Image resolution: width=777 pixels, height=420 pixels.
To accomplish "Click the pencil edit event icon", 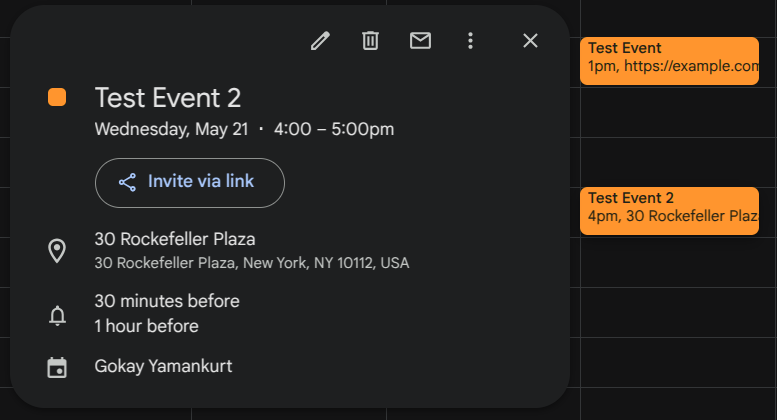I will (320, 41).
